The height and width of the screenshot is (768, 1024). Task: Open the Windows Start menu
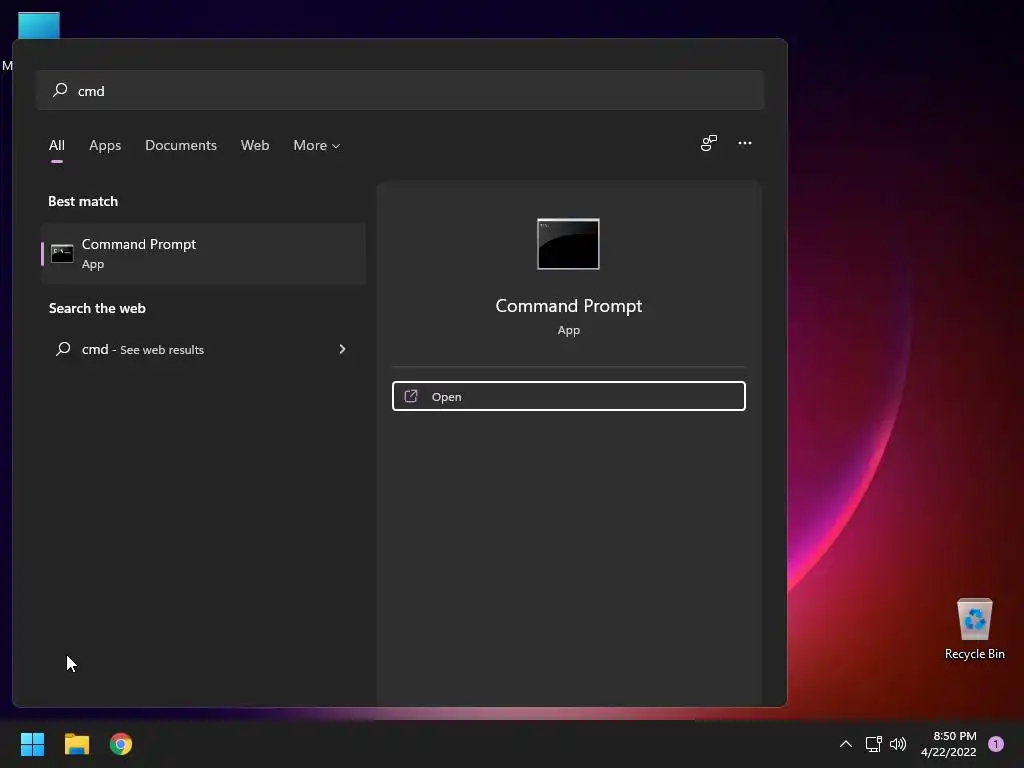[32, 744]
